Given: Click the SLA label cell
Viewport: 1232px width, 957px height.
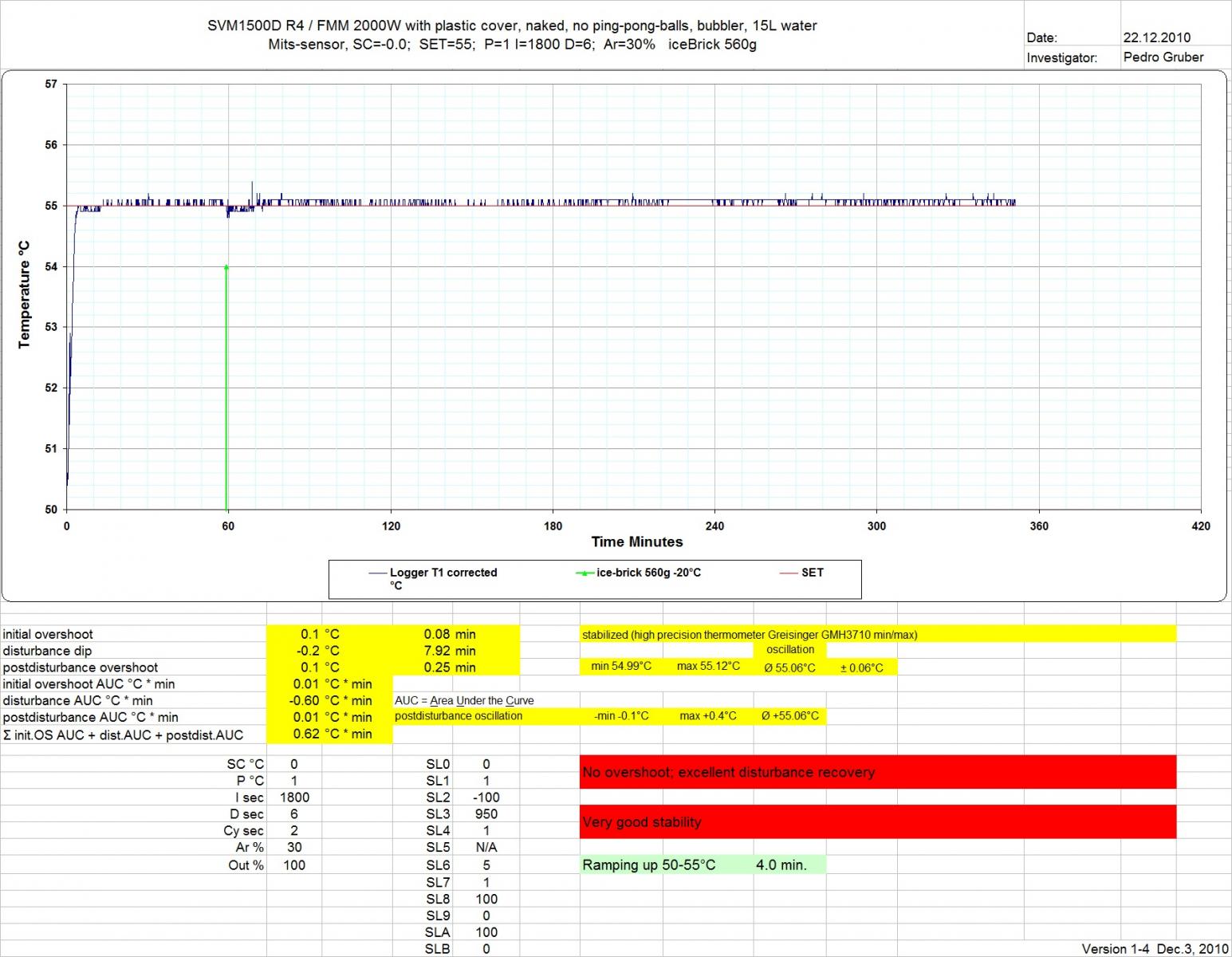Looking at the screenshot, I should click(438, 931).
